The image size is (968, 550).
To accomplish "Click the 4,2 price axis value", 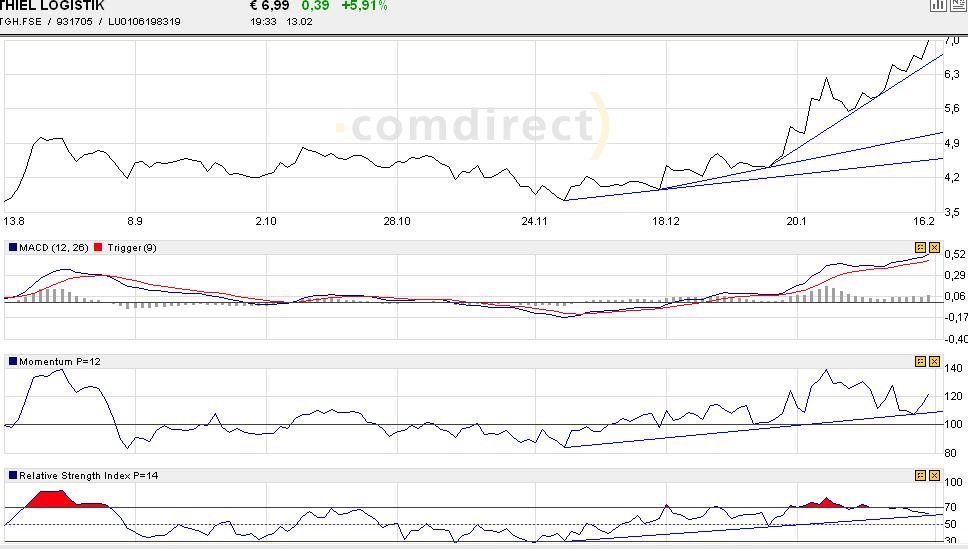I will (x=952, y=178).
